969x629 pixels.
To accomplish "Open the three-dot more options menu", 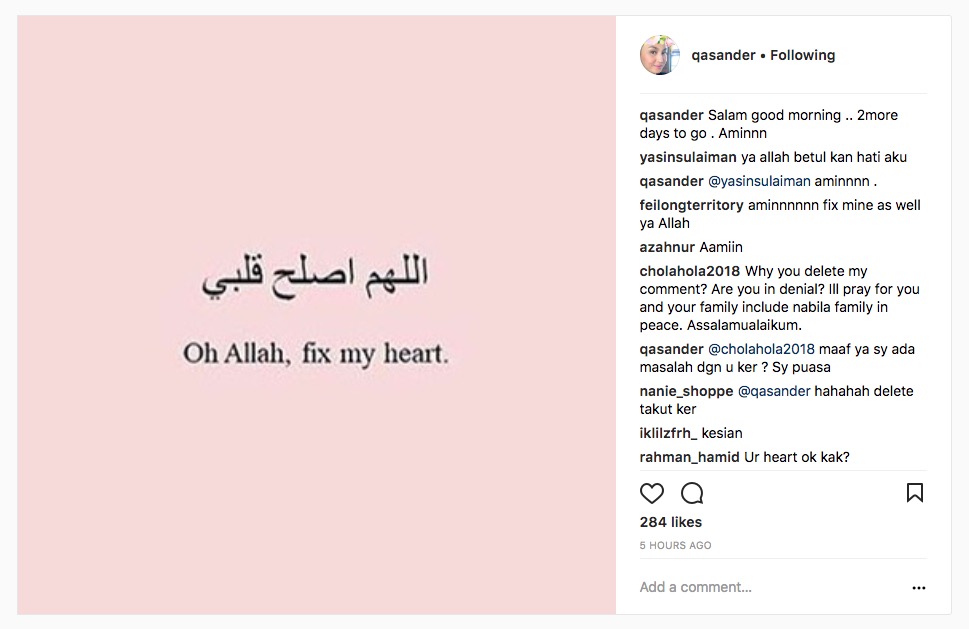I will coord(919,588).
